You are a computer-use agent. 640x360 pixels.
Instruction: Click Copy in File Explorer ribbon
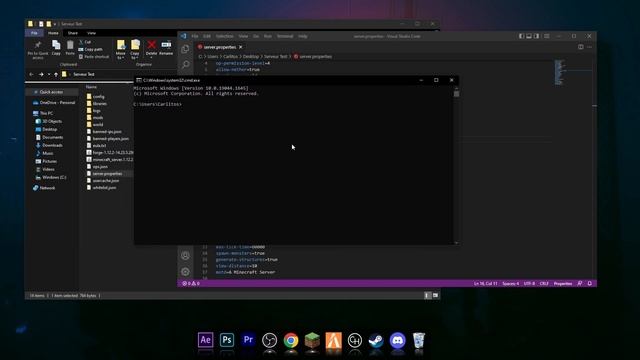point(56,48)
